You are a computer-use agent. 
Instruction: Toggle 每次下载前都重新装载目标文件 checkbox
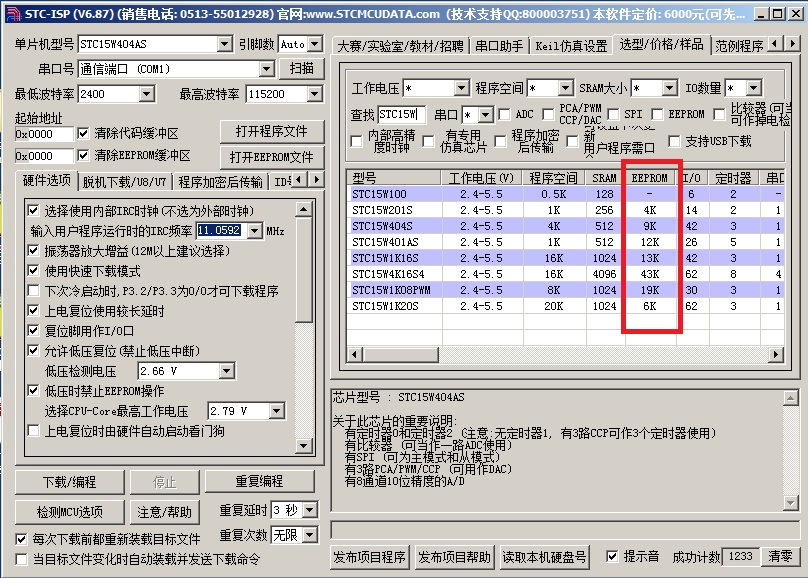point(21,539)
